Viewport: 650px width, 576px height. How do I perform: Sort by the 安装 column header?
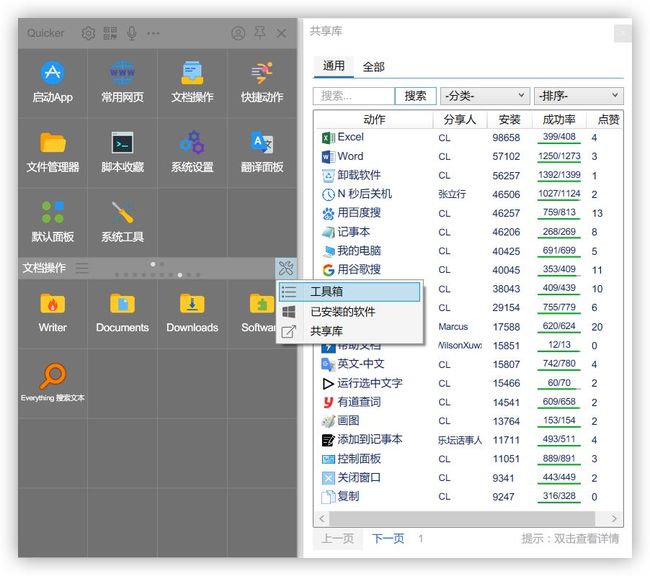tap(509, 120)
